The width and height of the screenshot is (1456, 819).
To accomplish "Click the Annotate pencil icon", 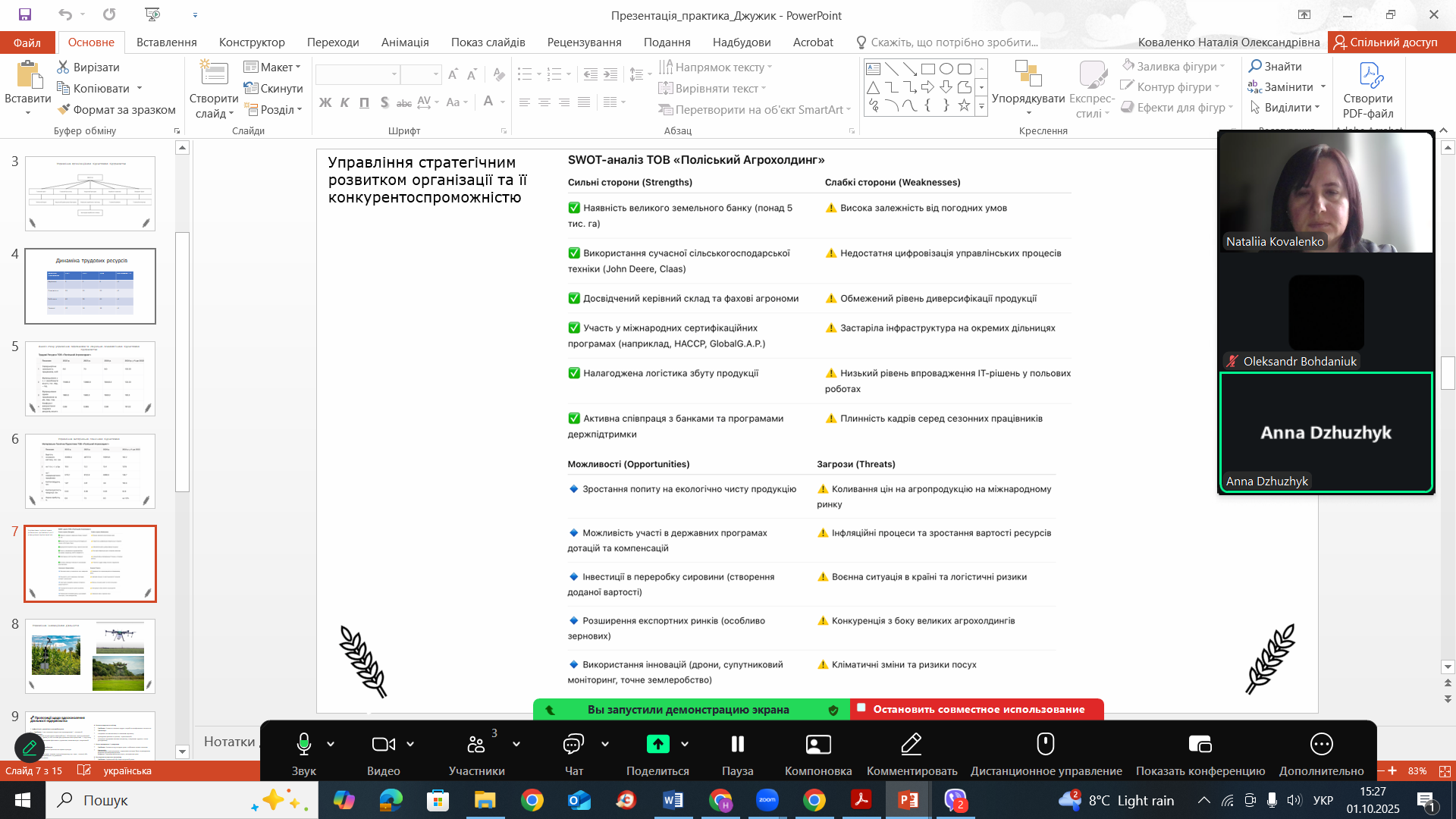I will pyautogui.click(x=911, y=745).
